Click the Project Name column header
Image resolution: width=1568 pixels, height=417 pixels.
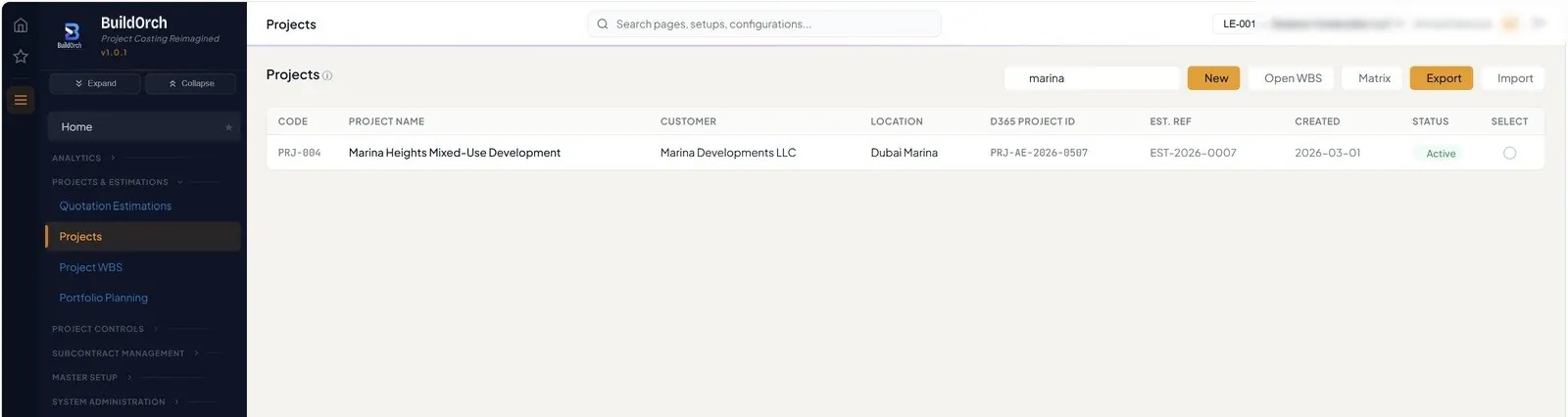(x=386, y=121)
